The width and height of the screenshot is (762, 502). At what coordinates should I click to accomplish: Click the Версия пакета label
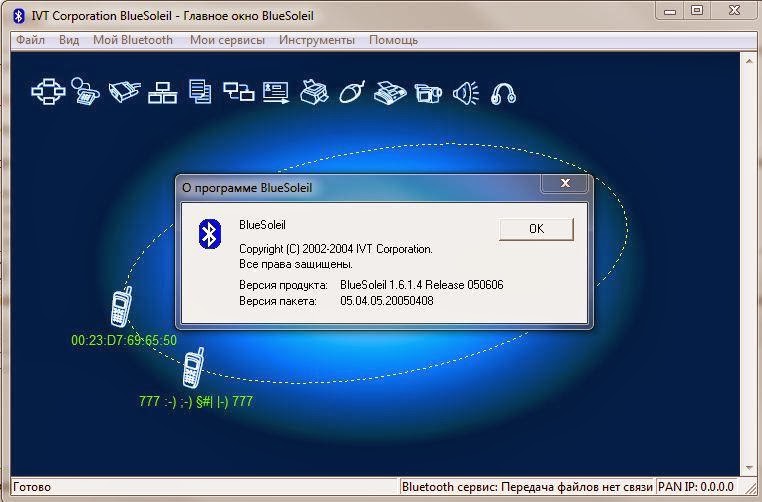click(277, 301)
